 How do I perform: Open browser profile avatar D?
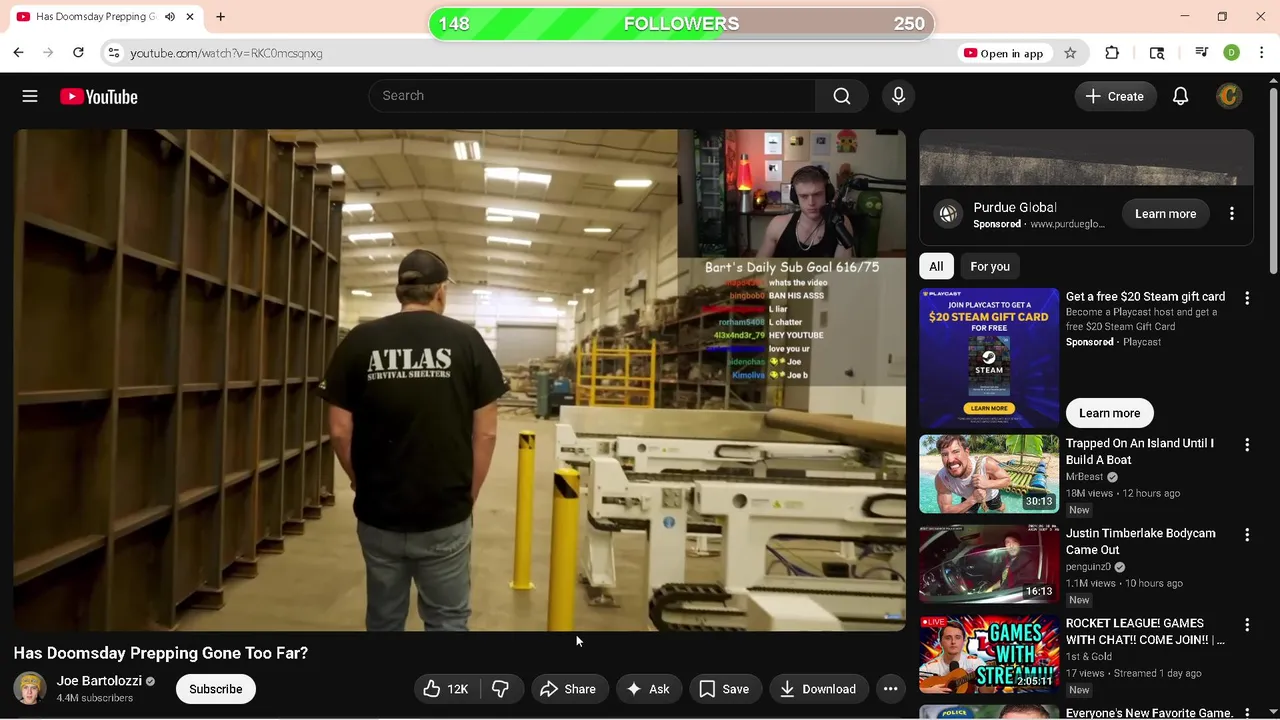pos(1232,53)
